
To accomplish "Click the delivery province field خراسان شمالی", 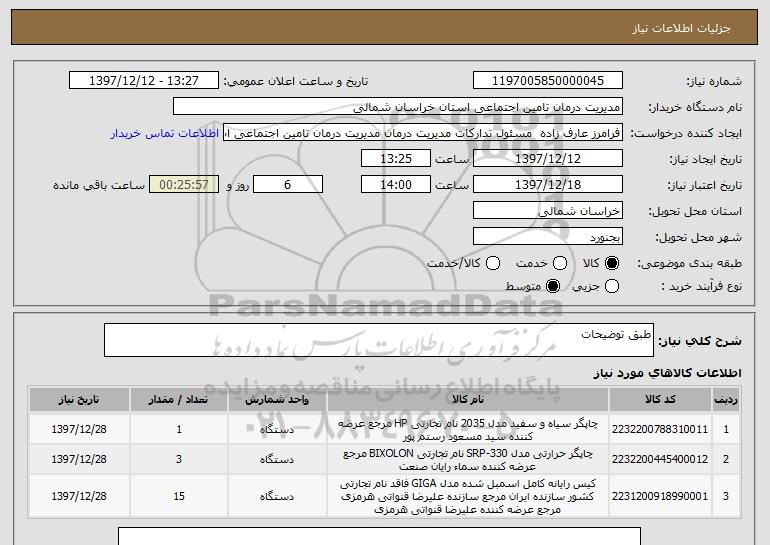I will pyautogui.click(x=548, y=211).
